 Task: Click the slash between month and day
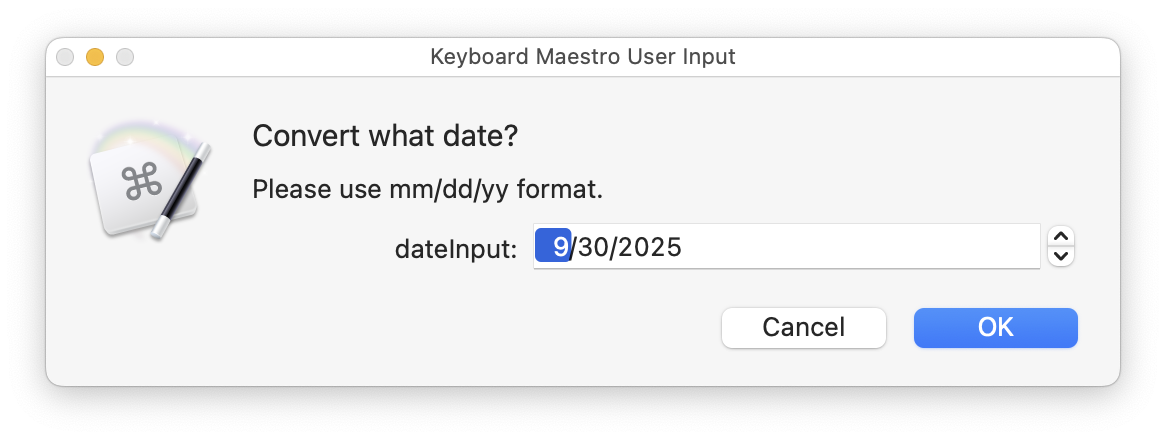point(572,247)
